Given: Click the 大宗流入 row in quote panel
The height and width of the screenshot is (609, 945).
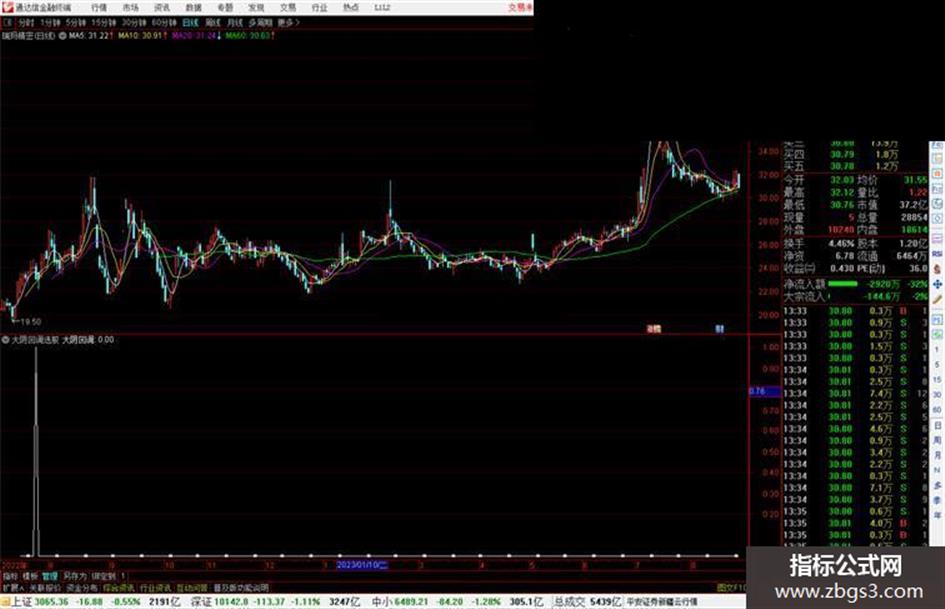Looking at the screenshot, I should click(856, 297).
